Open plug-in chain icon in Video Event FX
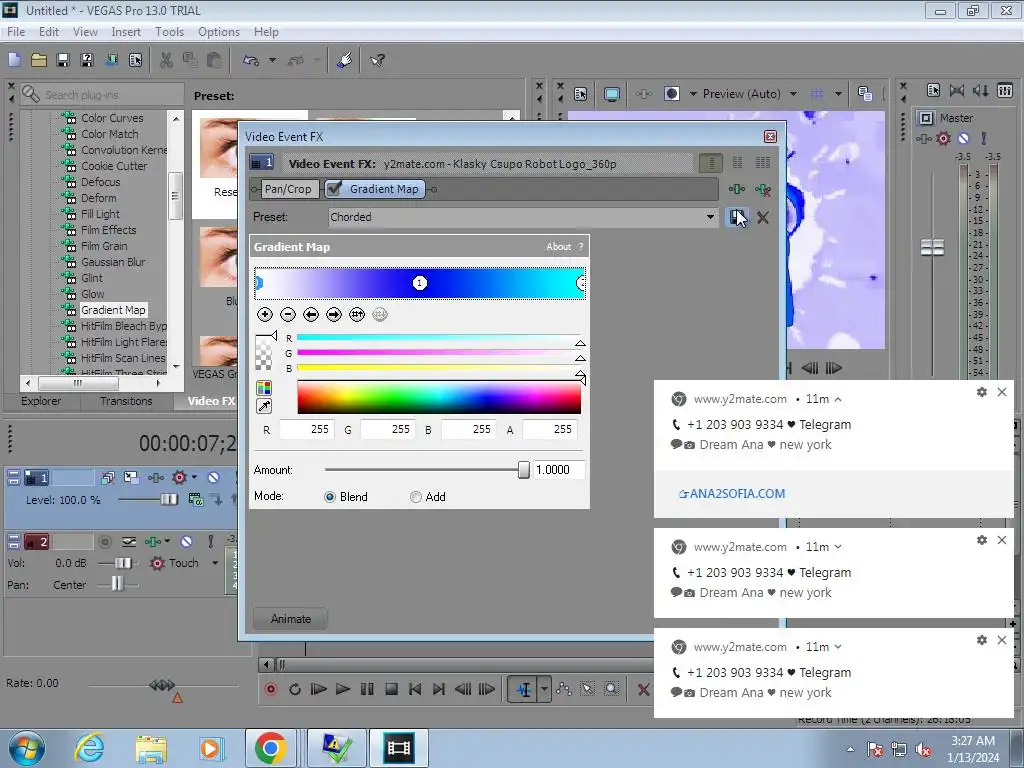 tap(737, 189)
